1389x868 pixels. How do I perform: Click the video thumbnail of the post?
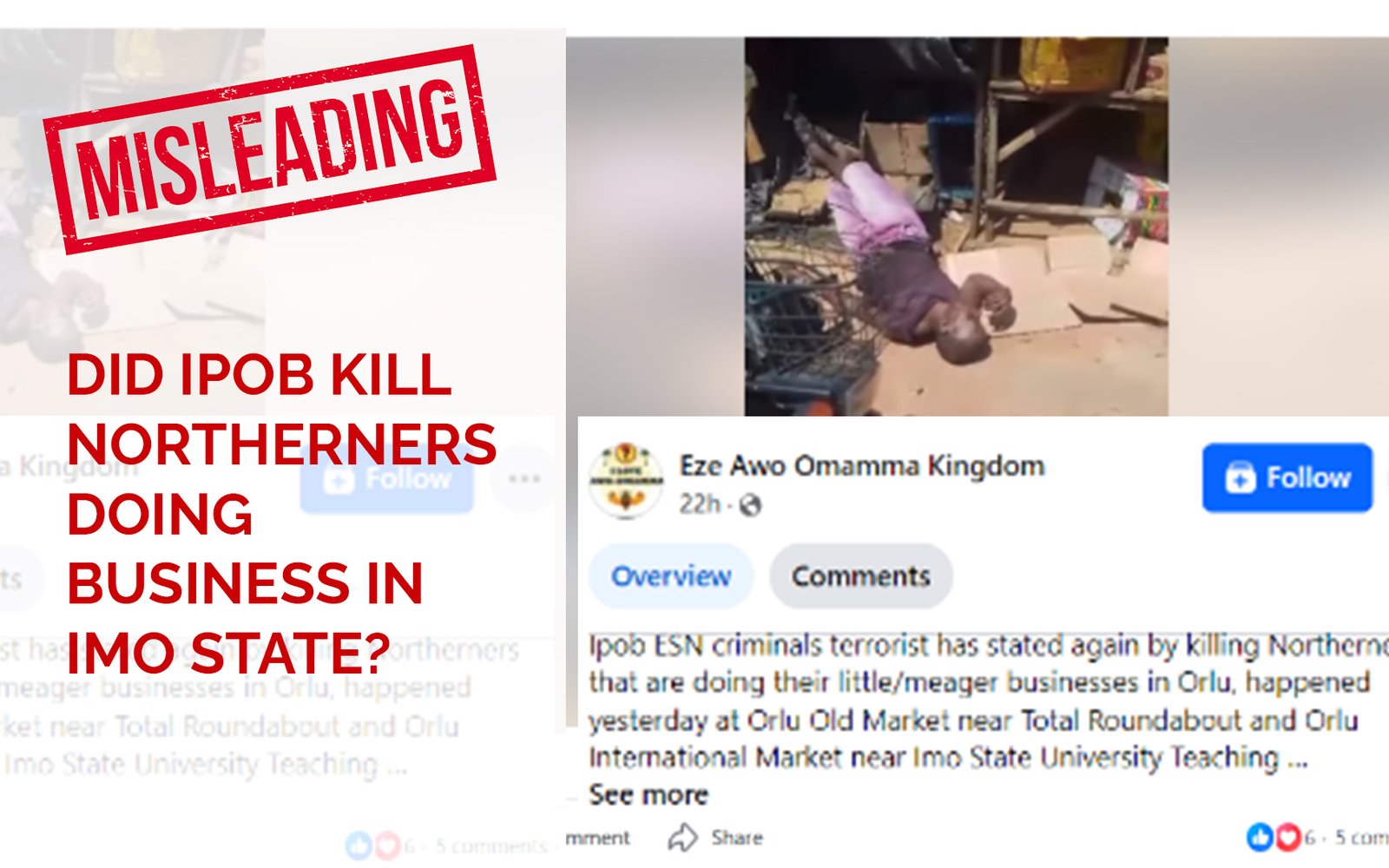956,227
